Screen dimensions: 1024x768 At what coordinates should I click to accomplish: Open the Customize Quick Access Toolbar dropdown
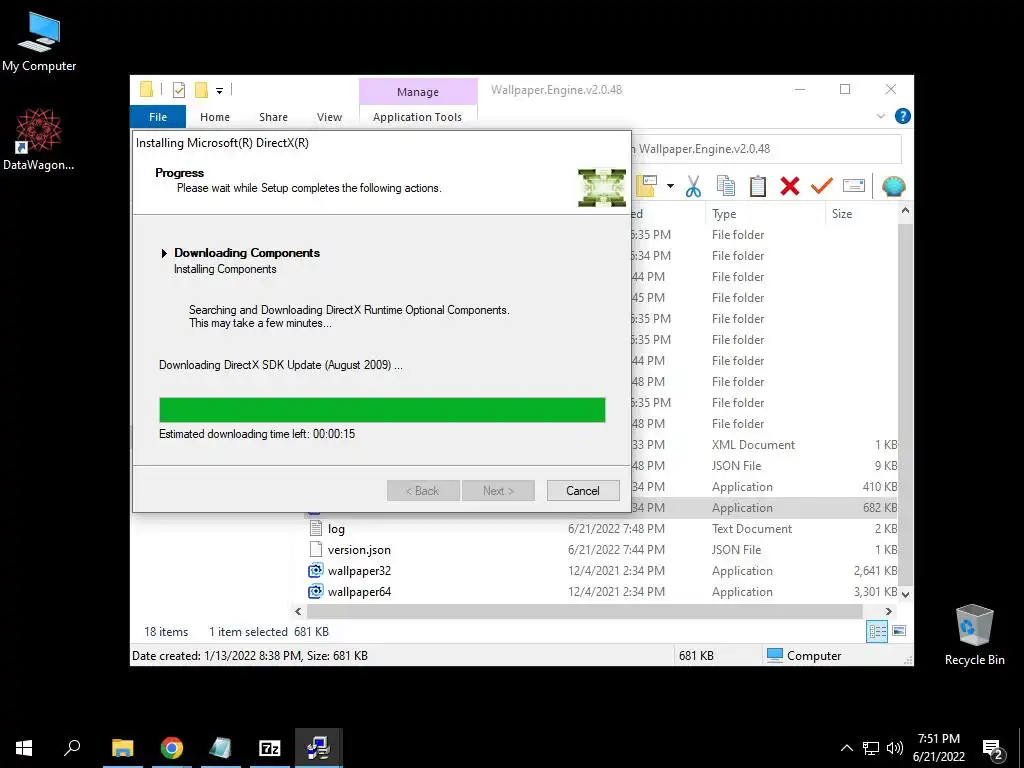click(x=219, y=91)
